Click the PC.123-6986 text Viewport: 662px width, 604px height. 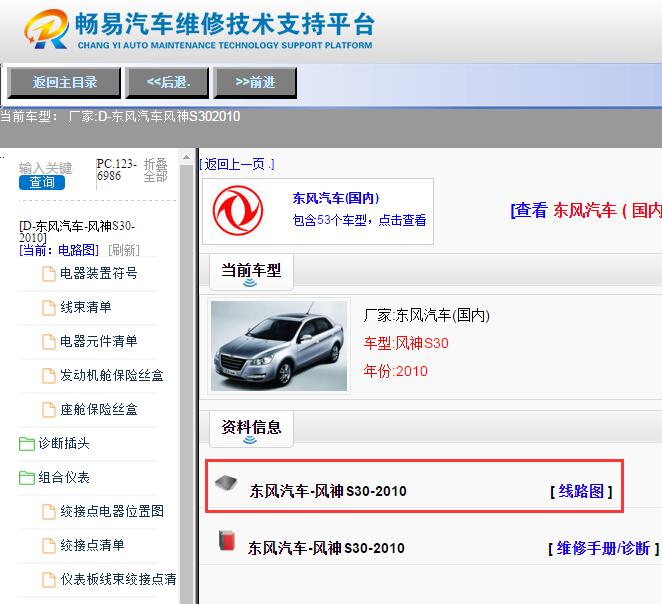117,170
